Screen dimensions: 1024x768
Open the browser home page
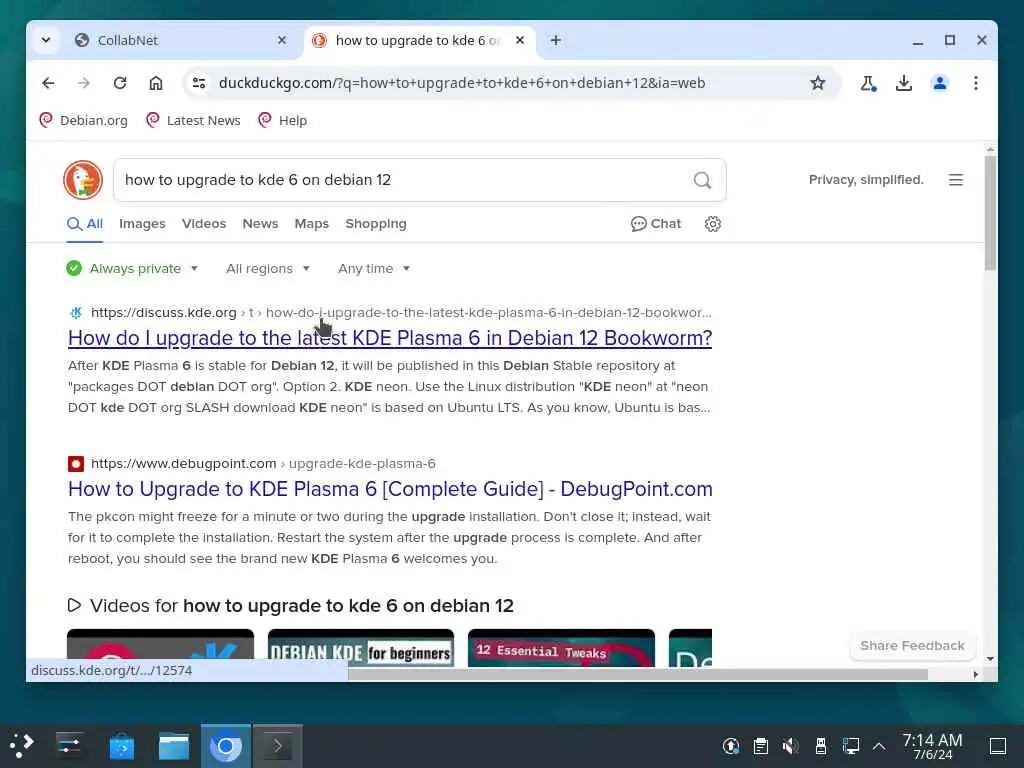155,83
